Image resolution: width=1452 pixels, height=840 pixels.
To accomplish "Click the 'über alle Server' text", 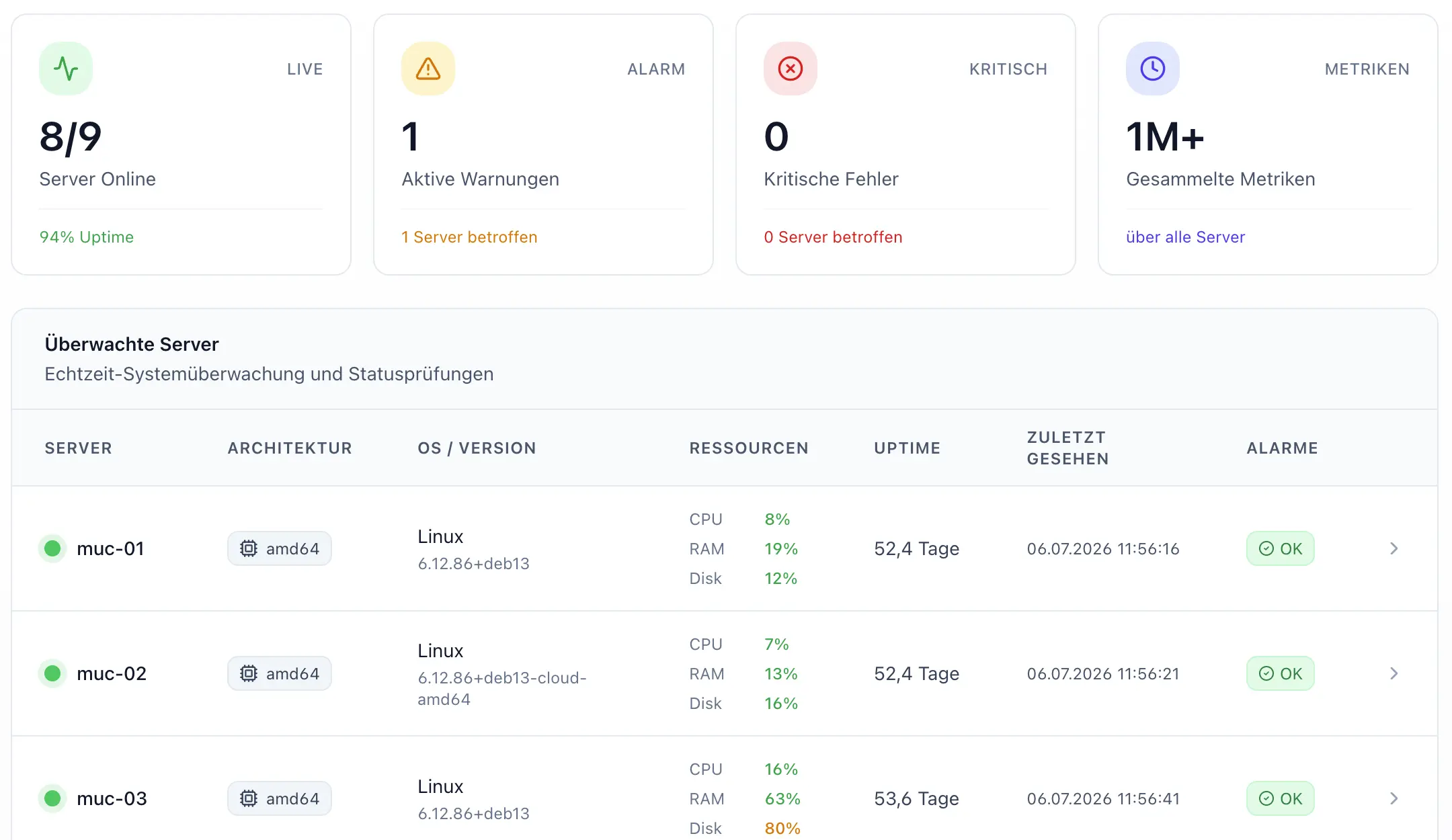I will pyautogui.click(x=1186, y=237).
